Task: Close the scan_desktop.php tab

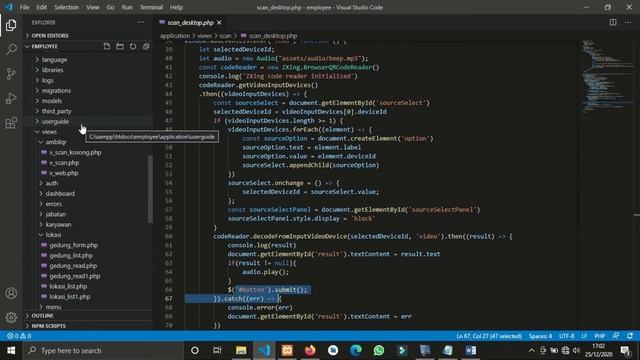Action: tap(220, 22)
